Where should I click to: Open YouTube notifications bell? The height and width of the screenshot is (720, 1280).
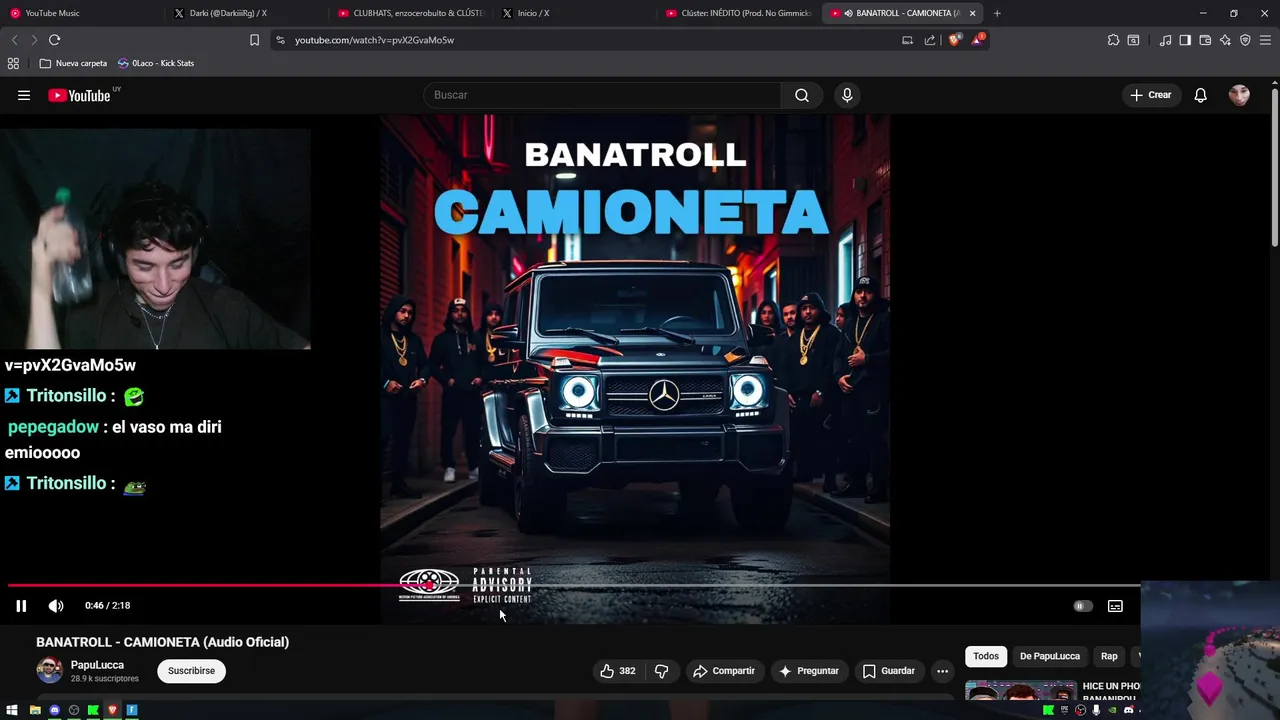[1200, 95]
